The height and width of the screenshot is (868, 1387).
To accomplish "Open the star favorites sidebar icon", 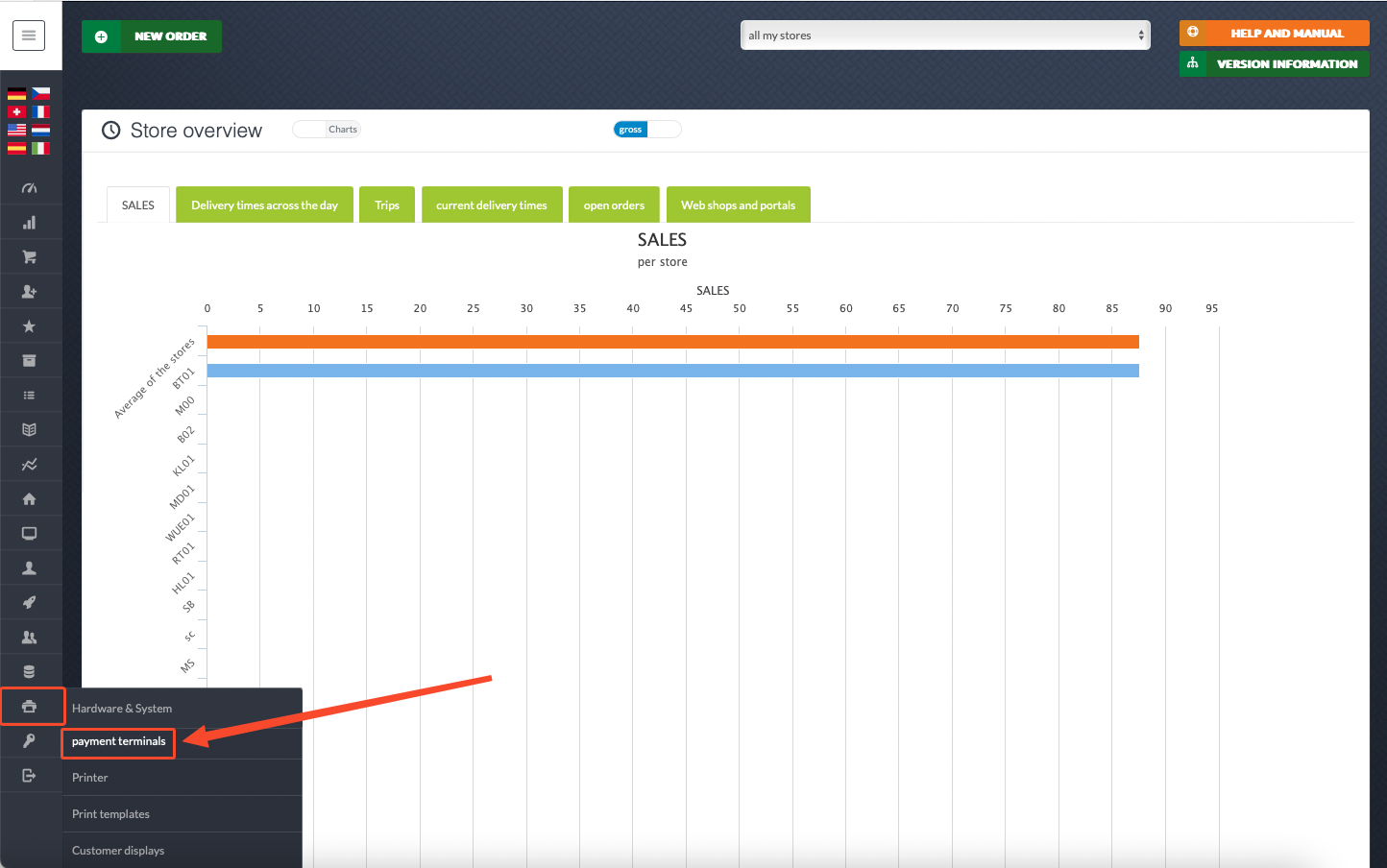I will point(30,326).
